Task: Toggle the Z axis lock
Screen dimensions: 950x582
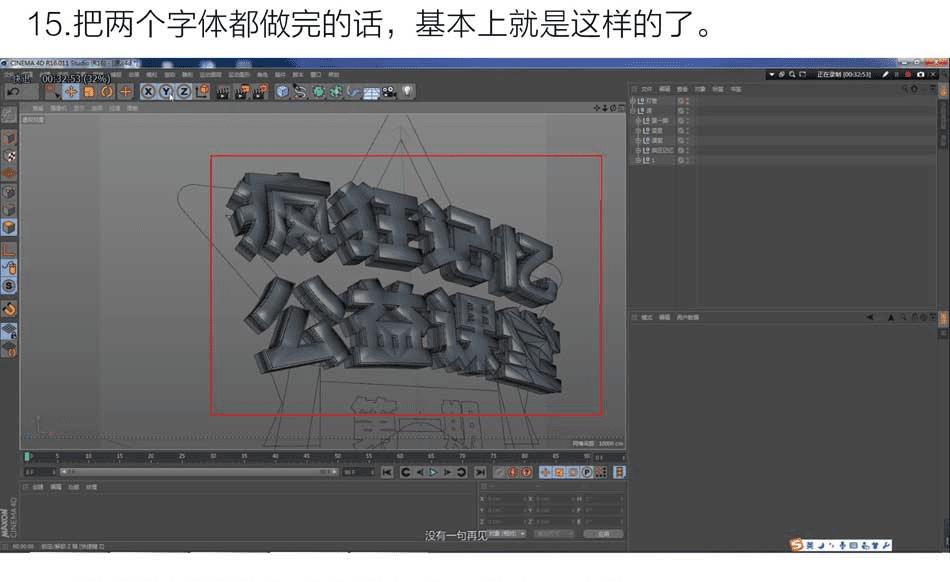Action: [x=184, y=91]
